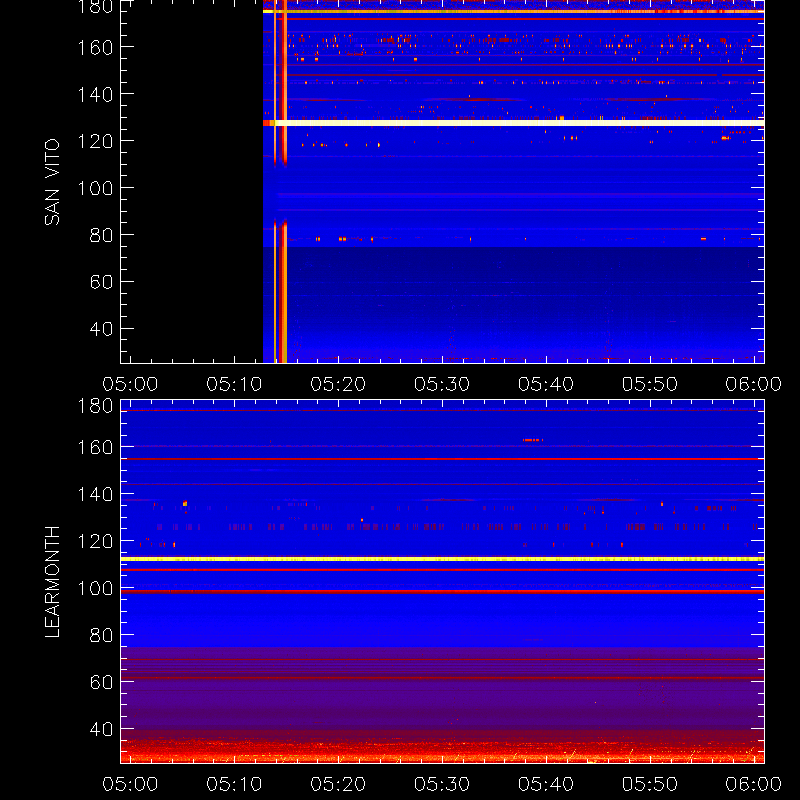Click 05:30 time label under Learmonth plot

[x=442, y=784]
